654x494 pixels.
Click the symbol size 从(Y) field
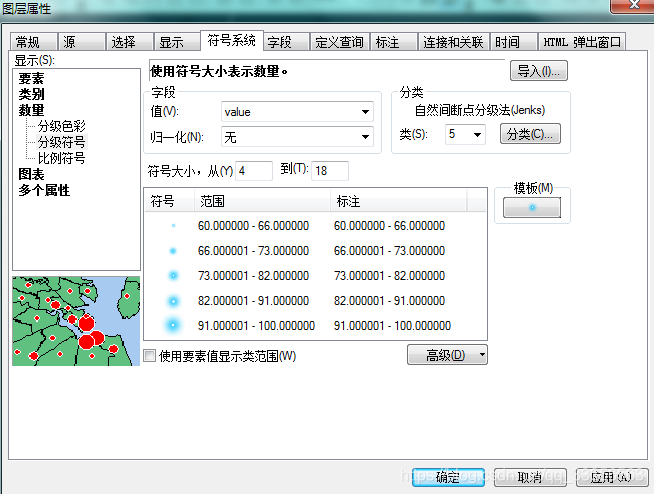click(254, 171)
